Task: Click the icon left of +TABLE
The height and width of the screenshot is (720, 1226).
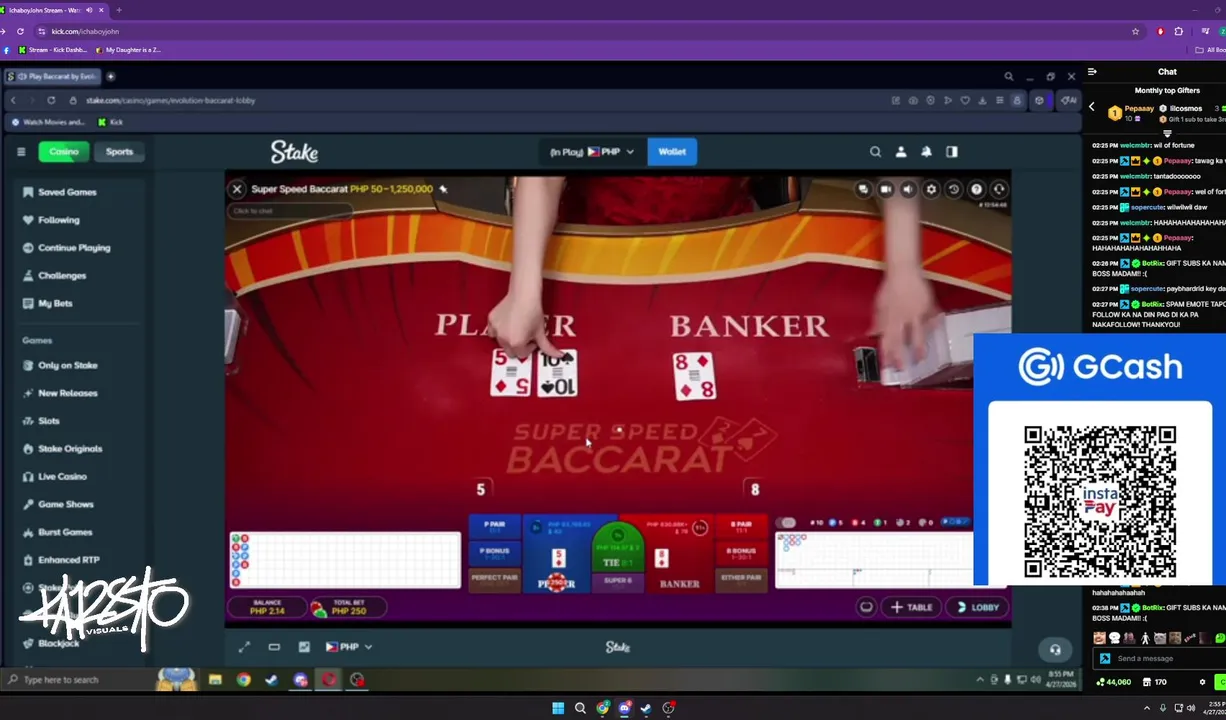Action: tap(867, 607)
